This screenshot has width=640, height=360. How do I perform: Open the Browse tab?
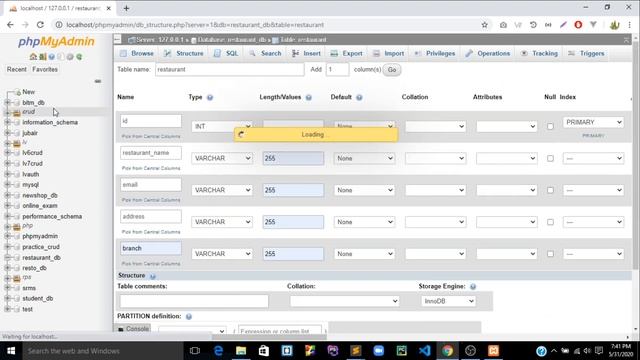pyautogui.click(x=137, y=53)
